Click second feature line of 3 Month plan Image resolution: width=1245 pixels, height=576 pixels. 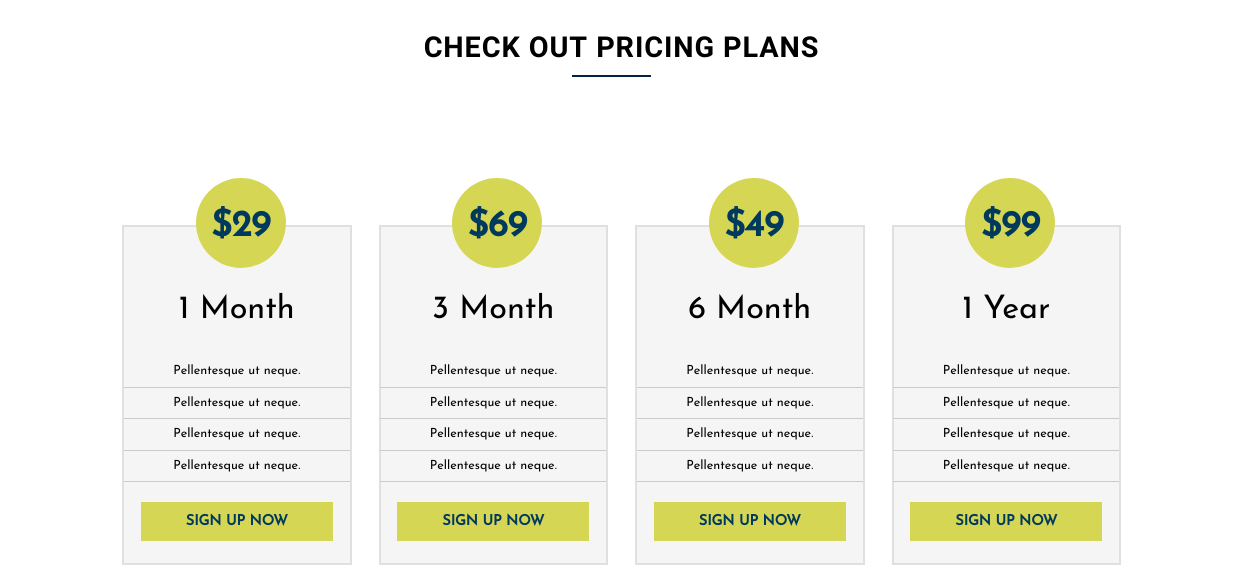click(x=493, y=403)
